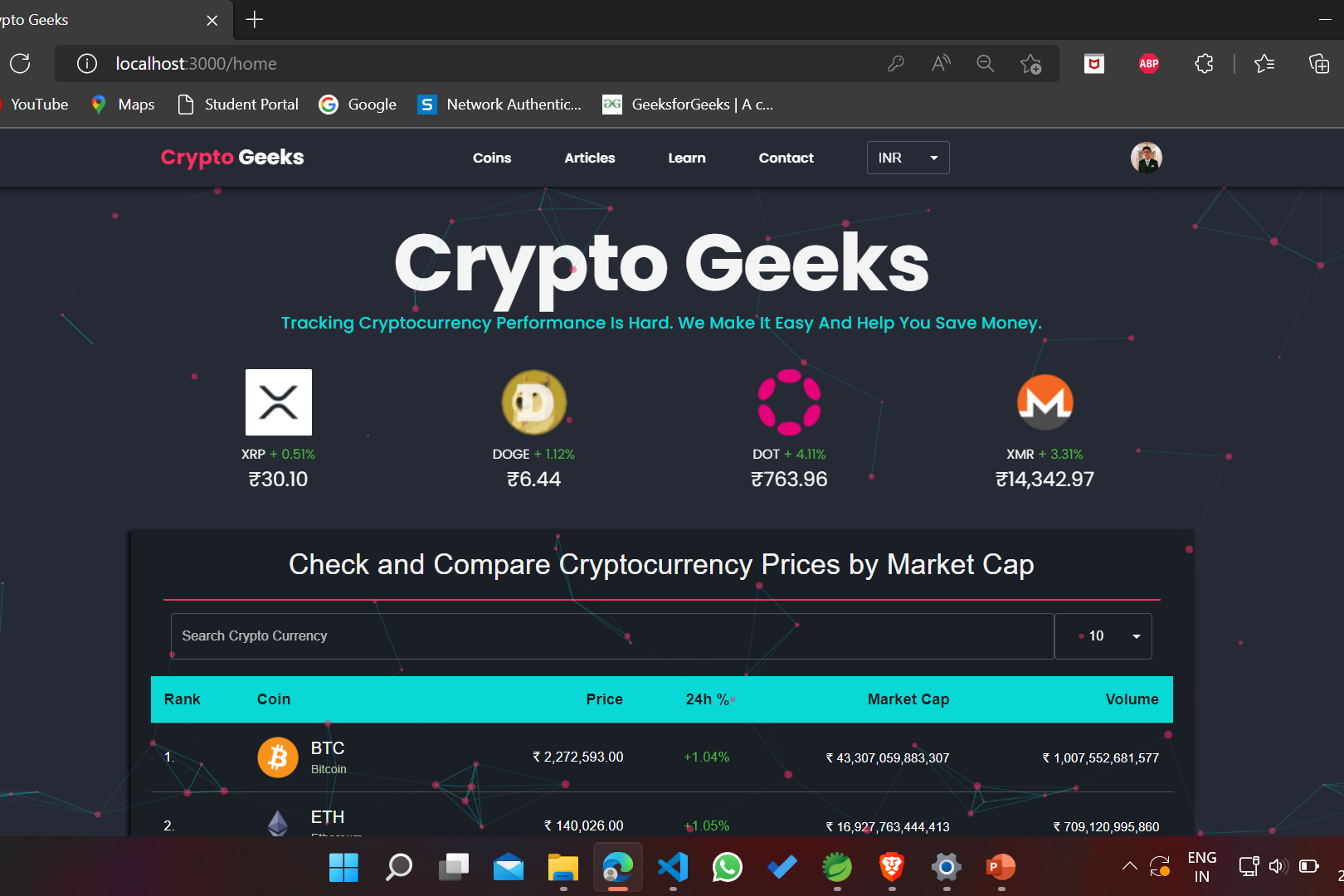Image resolution: width=1344 pixels, height=896 pixels.
Task: Go to the Articles nav item
Action: click(x=590, y=158)
